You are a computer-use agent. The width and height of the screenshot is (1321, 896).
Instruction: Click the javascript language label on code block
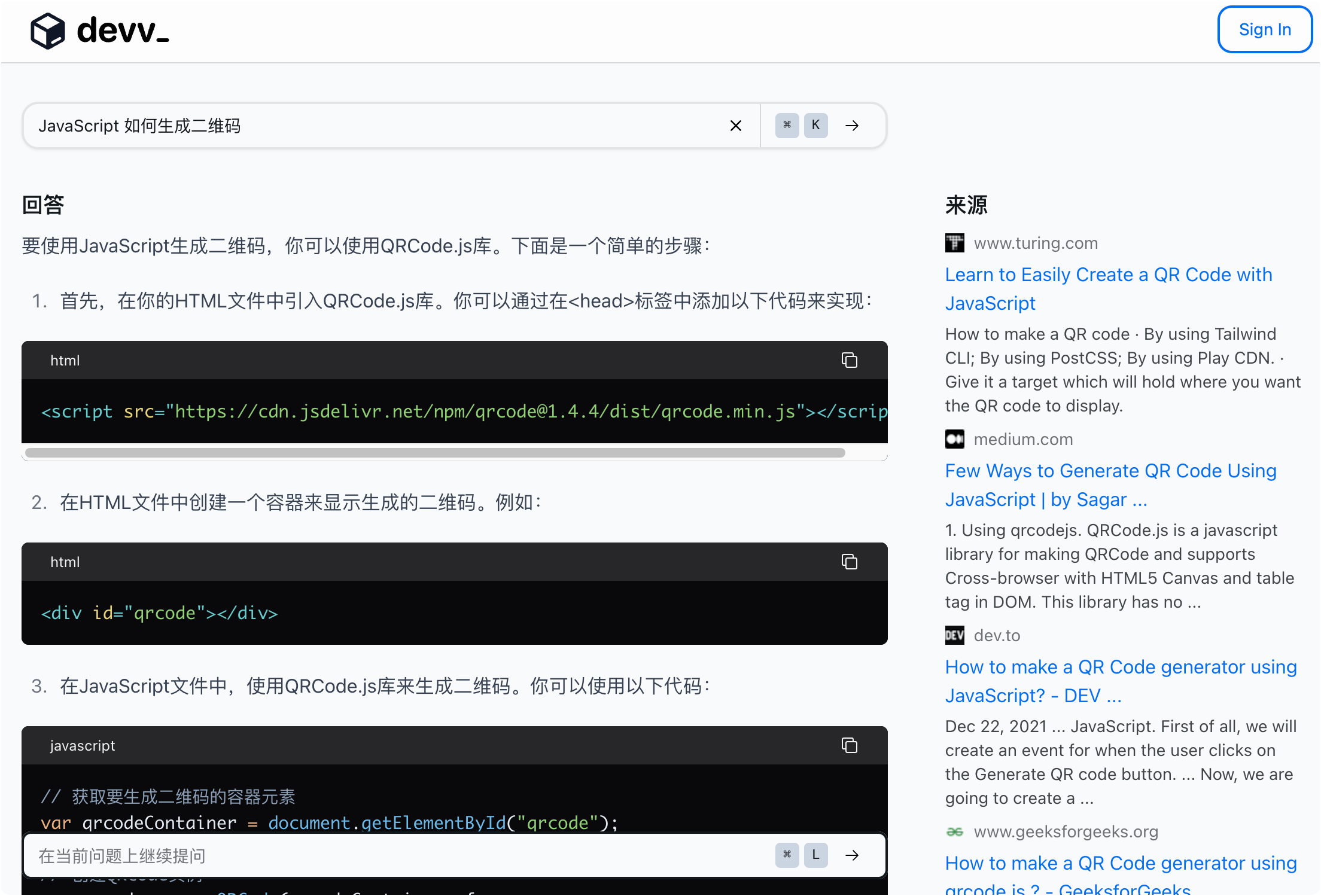click(x=83, y=745)
